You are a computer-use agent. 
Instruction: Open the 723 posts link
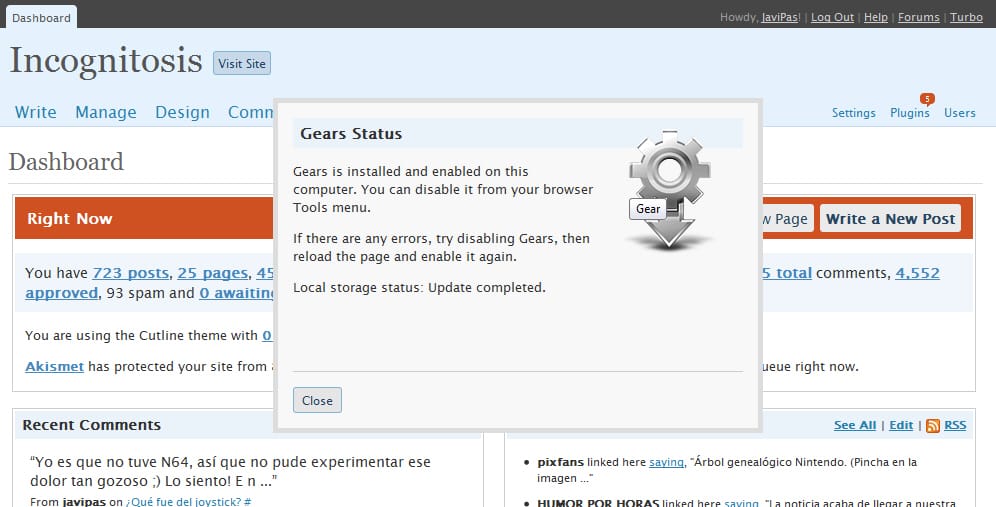(x=131, y=272)
